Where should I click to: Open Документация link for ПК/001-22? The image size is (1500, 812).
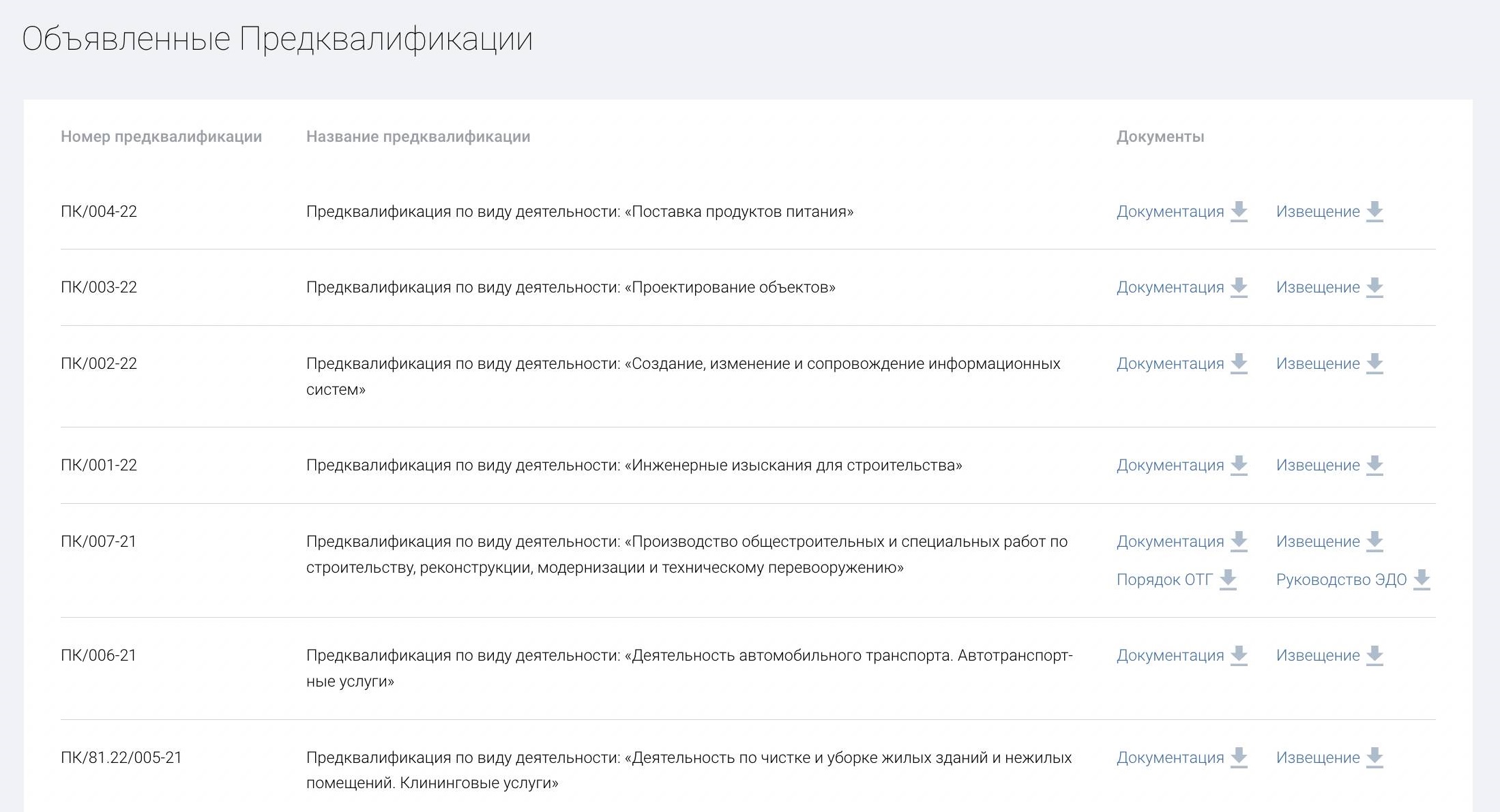point(1170,466)
